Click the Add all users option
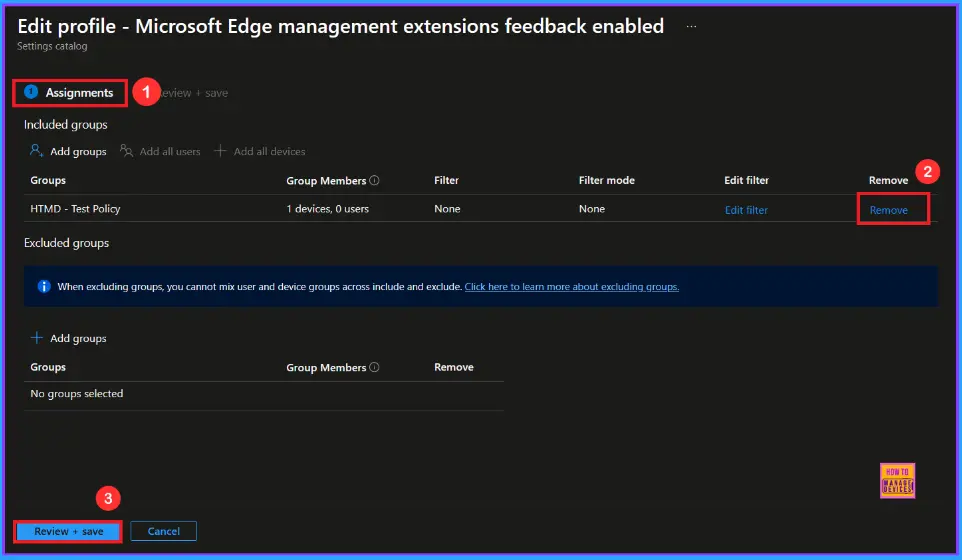Screen dimensions: 962x560 click(x=160, y=151)
